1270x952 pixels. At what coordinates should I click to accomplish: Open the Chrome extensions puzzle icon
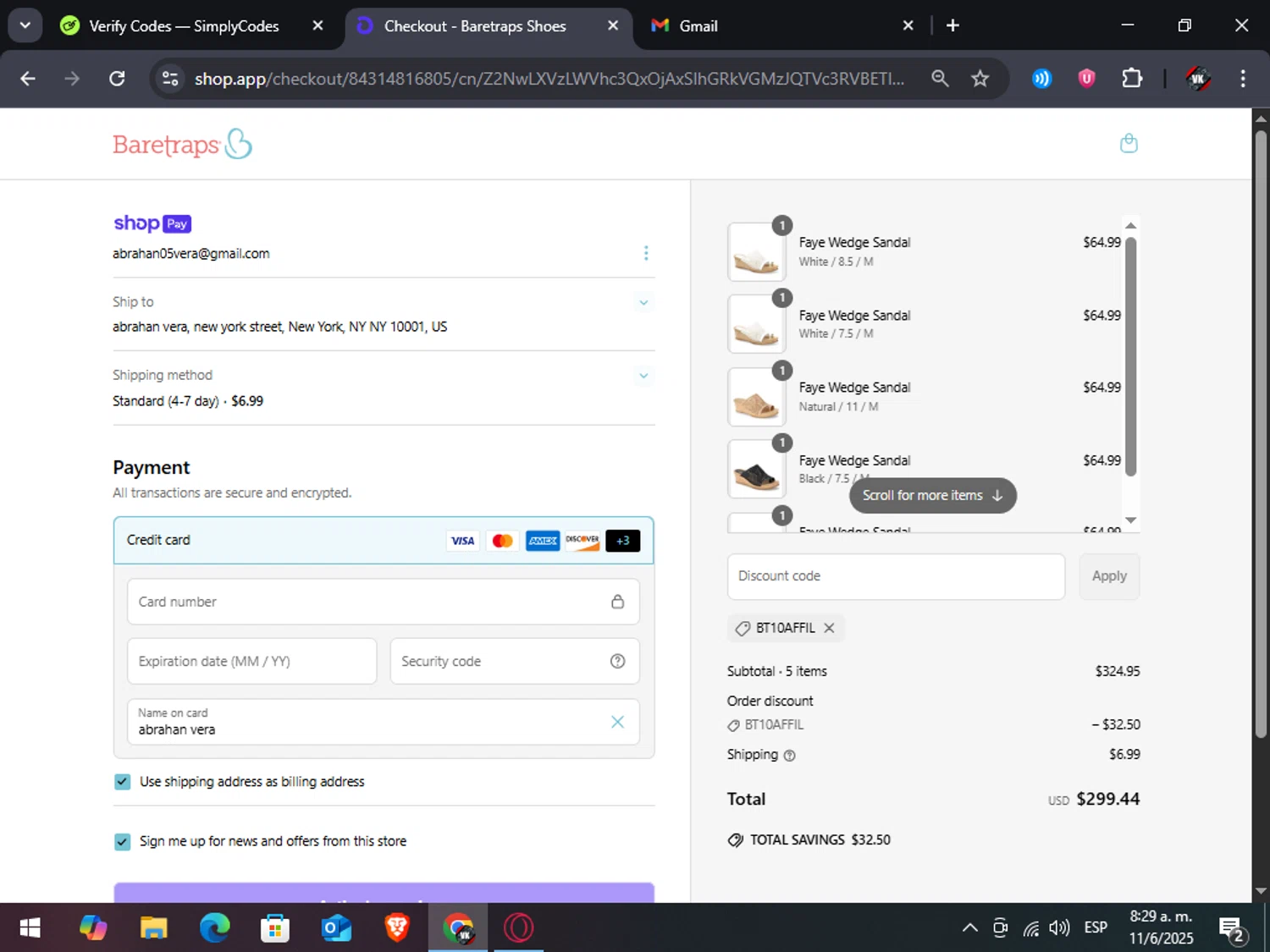click(x=1131, y=79)
